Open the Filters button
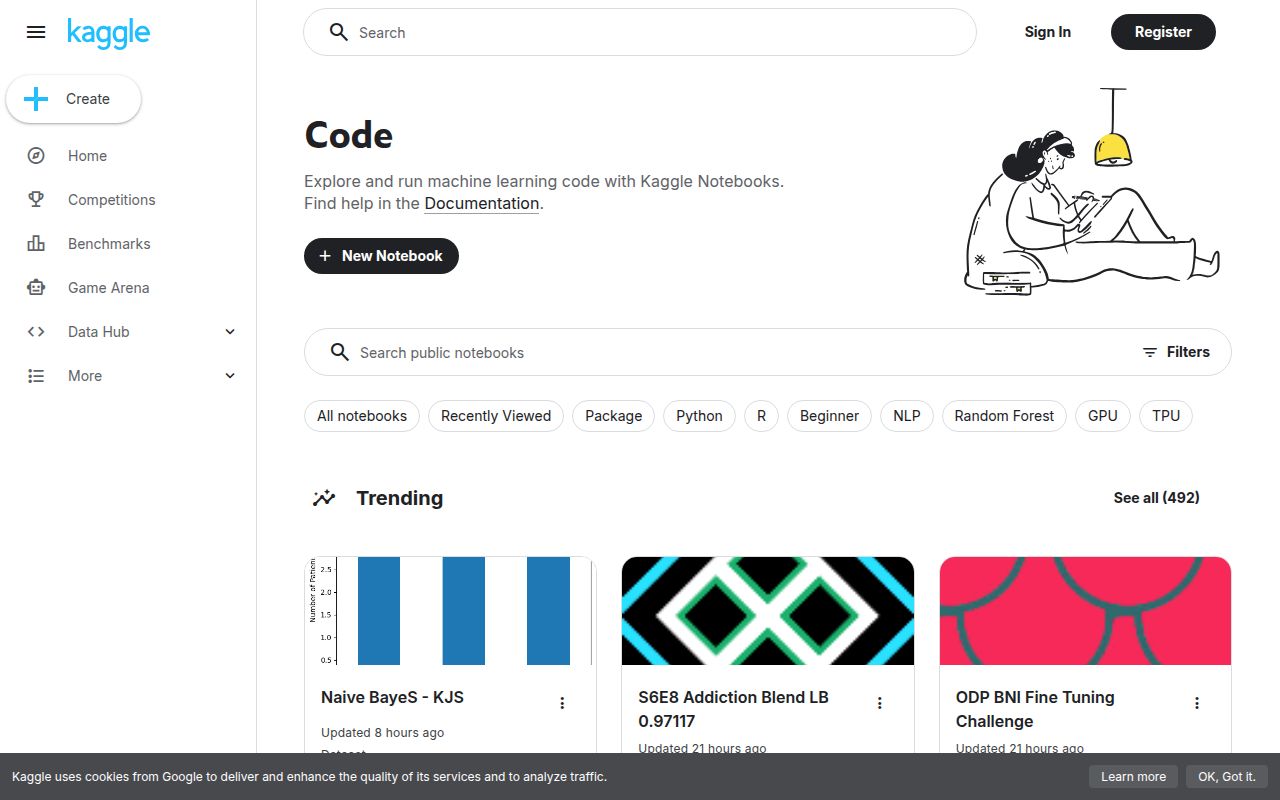 (1176, 352)
